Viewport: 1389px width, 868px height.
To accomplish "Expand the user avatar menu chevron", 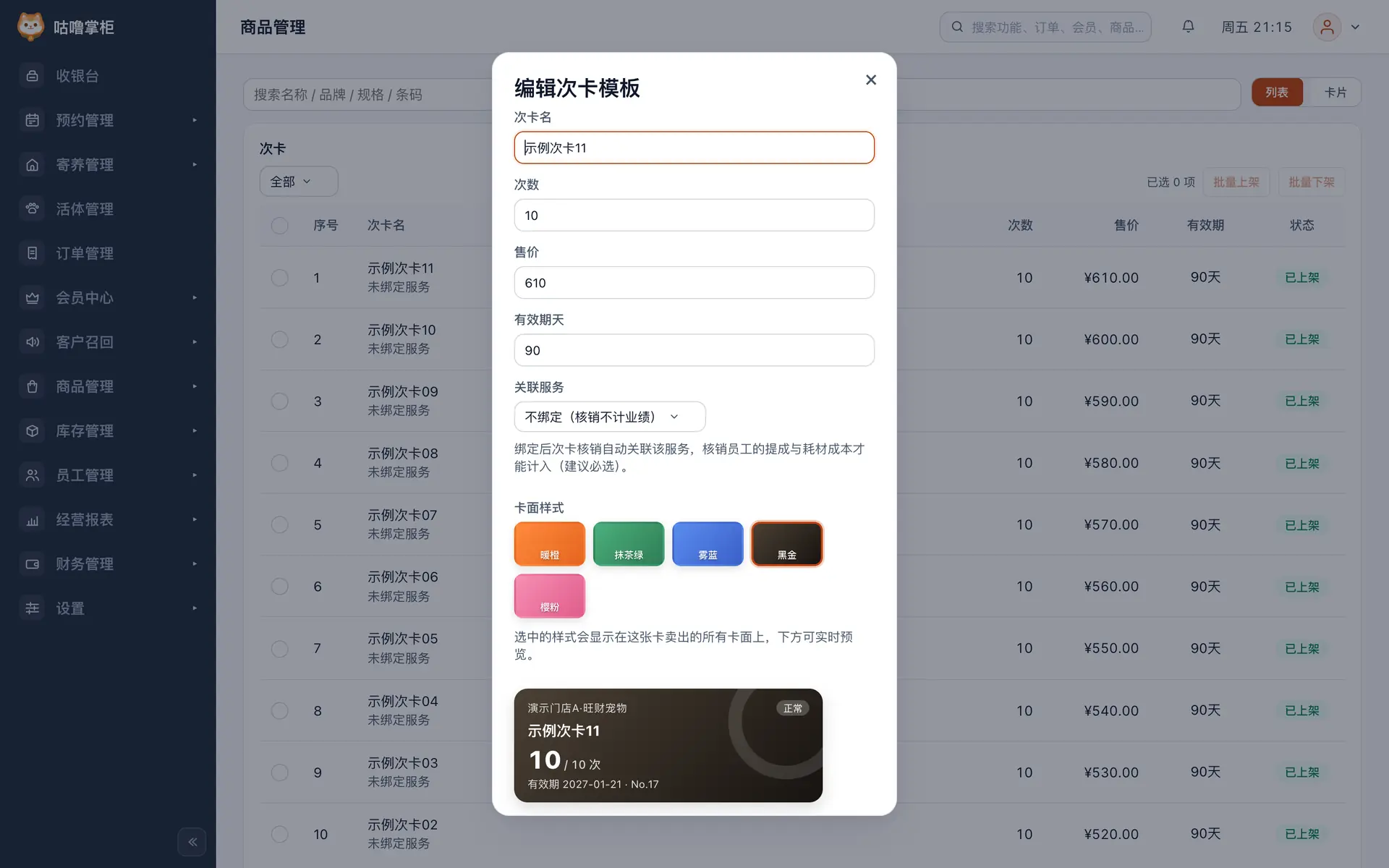I will [x=1355, y=27].
